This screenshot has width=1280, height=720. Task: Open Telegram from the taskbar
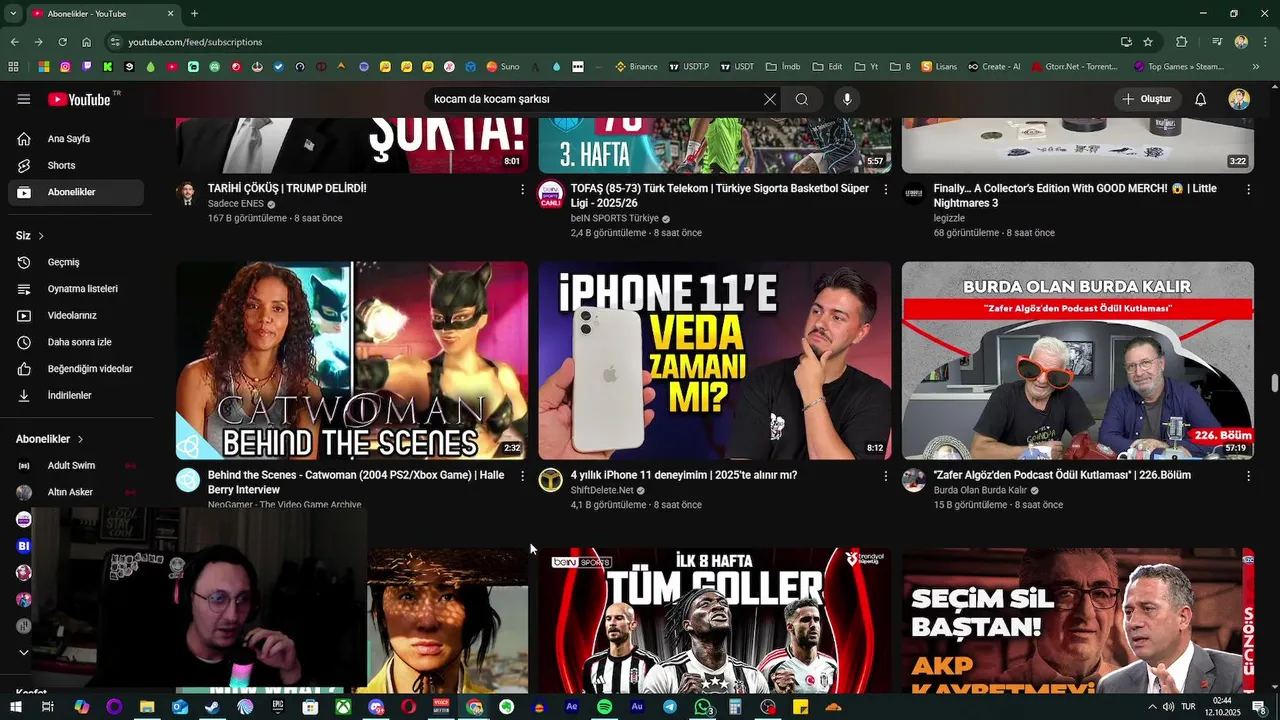(x=669, y=707)
